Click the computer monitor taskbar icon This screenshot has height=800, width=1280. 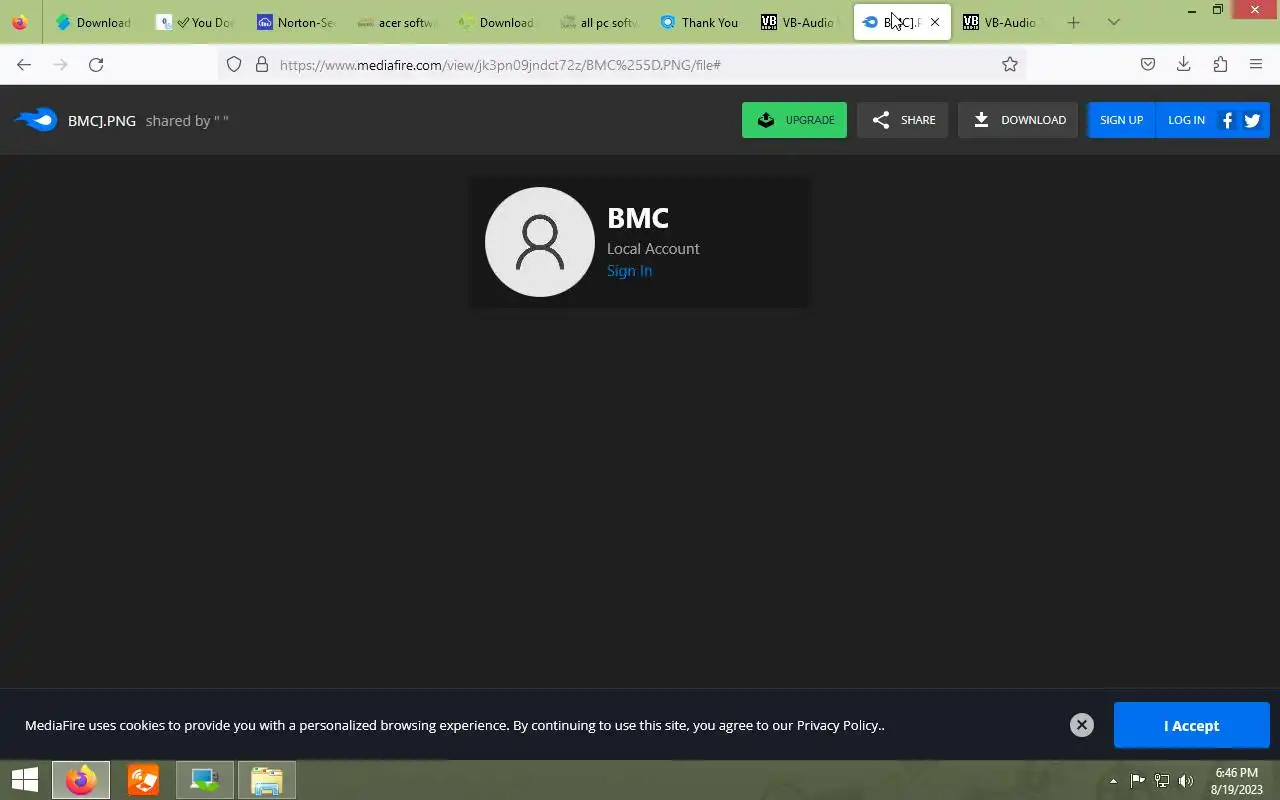[x=205, y=780]
